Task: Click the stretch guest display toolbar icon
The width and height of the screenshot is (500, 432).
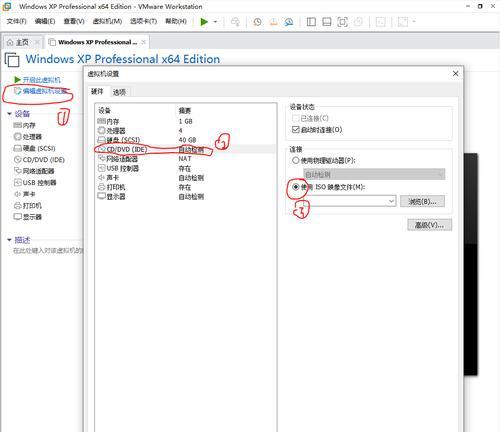Action: [x=403, y=22]
